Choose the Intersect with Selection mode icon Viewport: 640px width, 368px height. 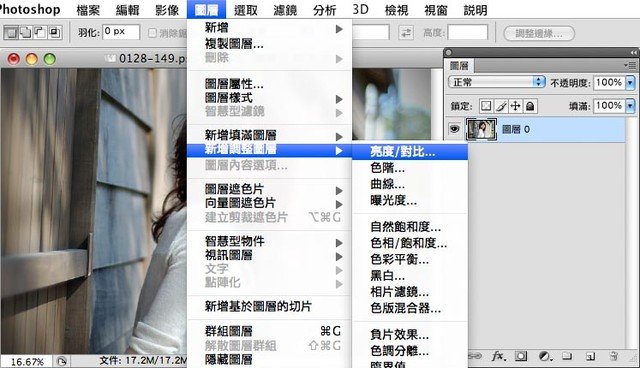point(55,32)
